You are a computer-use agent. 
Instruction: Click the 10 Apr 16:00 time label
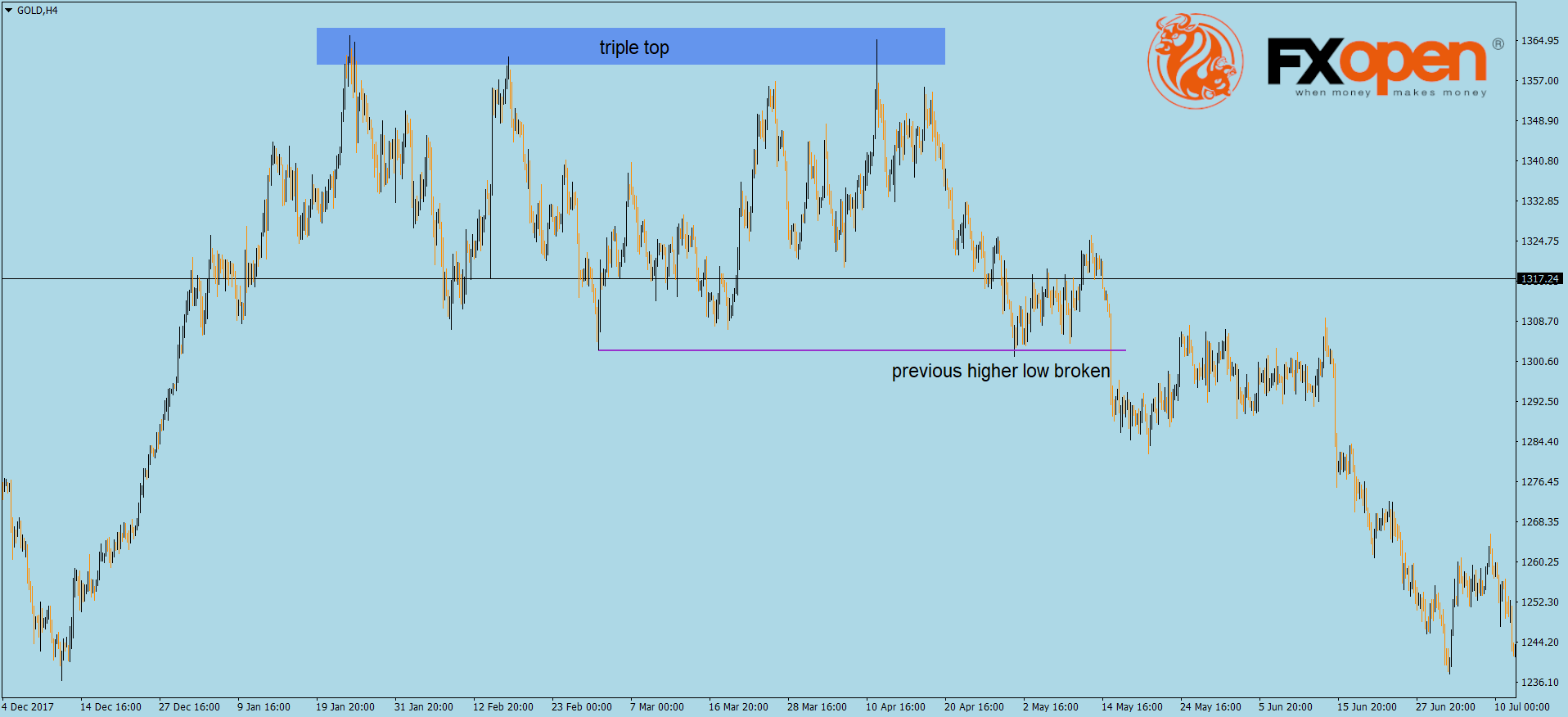coord(895,707)
